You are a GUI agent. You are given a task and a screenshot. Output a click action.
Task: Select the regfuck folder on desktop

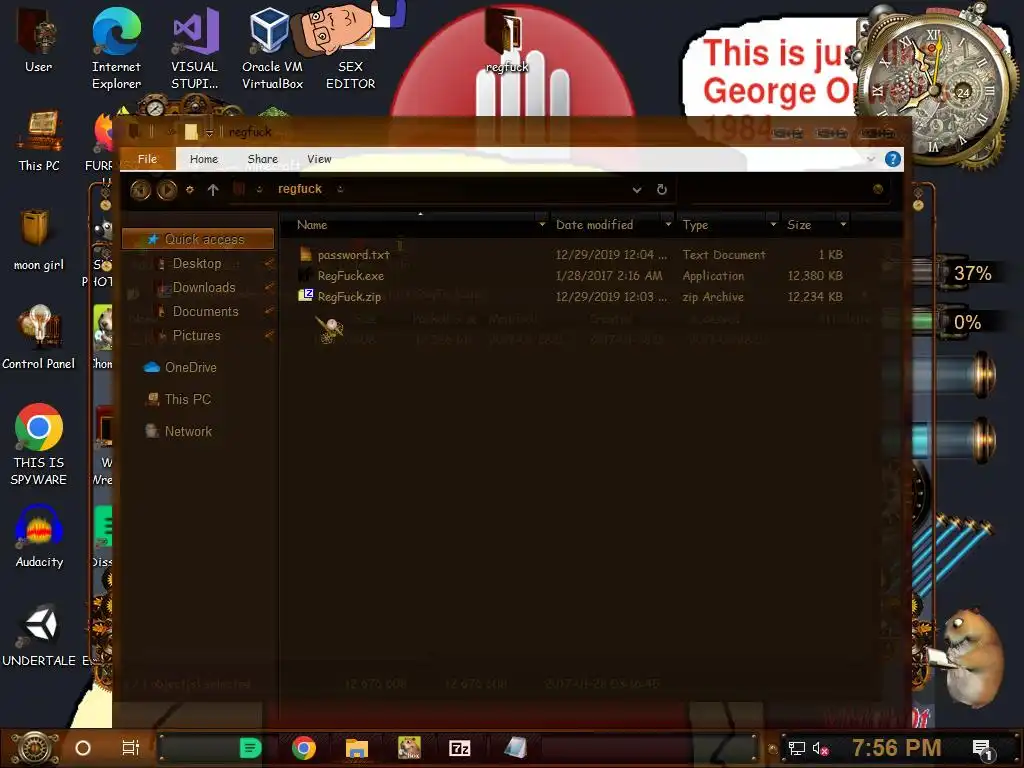[x=507, y=40]
